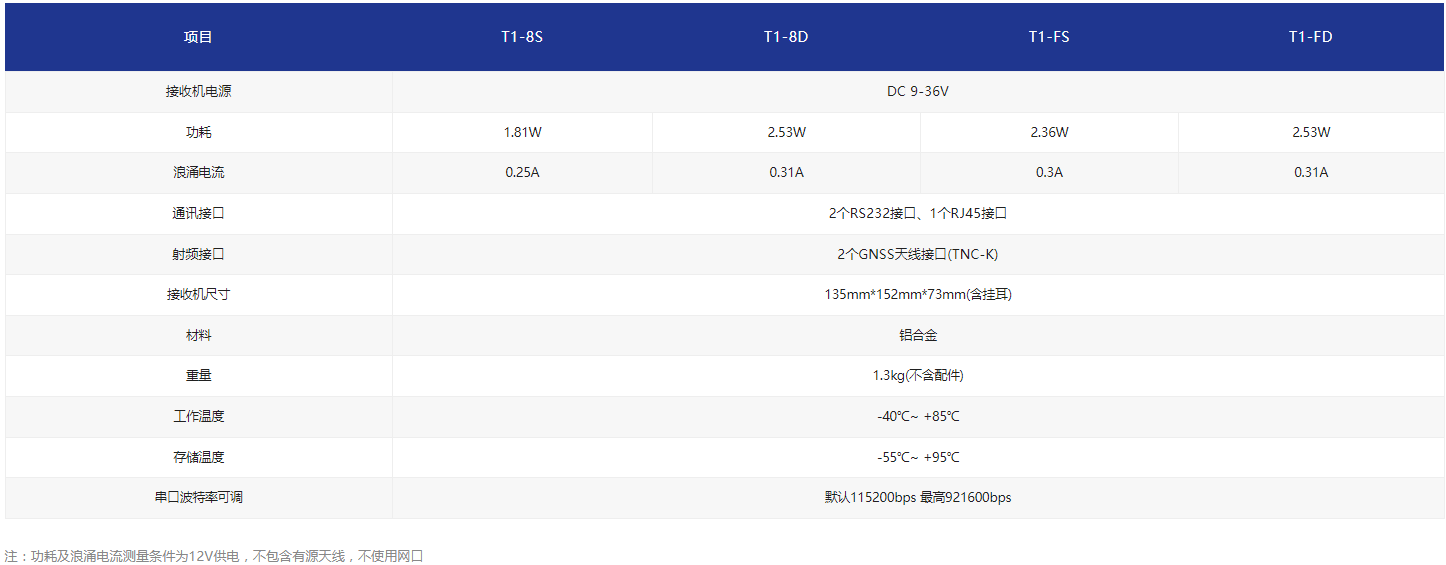This screenshot has height=565, width=1446.
Task: Click the 2个RS232接口、1个RJ45接口 value
Action: click(918, 213)
